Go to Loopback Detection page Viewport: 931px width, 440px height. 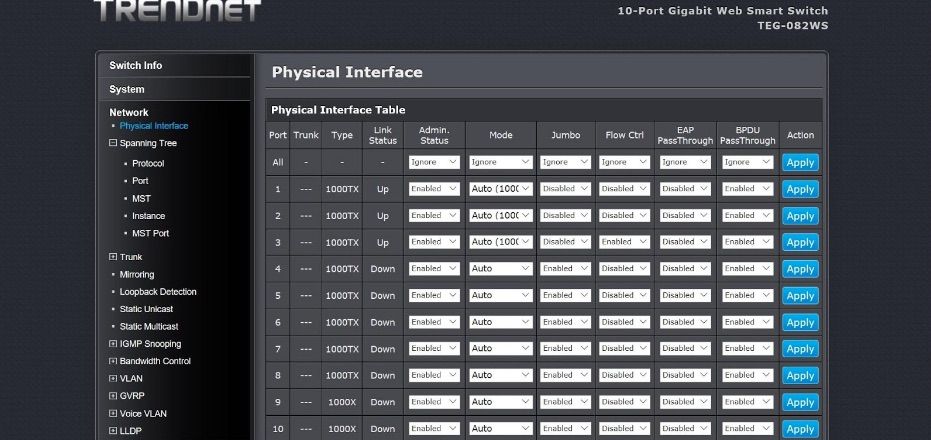(158, 292)
